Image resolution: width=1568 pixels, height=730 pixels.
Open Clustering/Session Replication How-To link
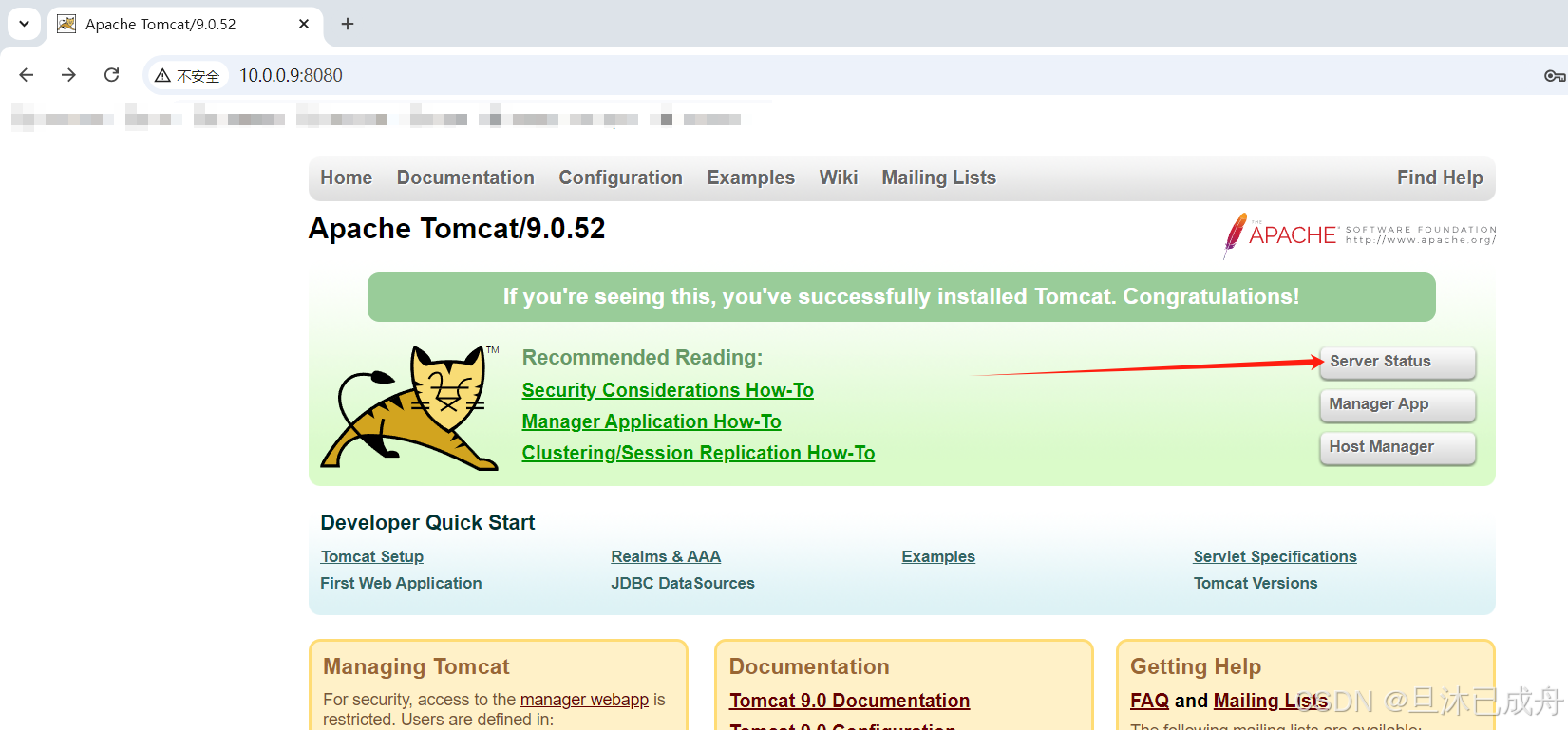tap(698, 453)
